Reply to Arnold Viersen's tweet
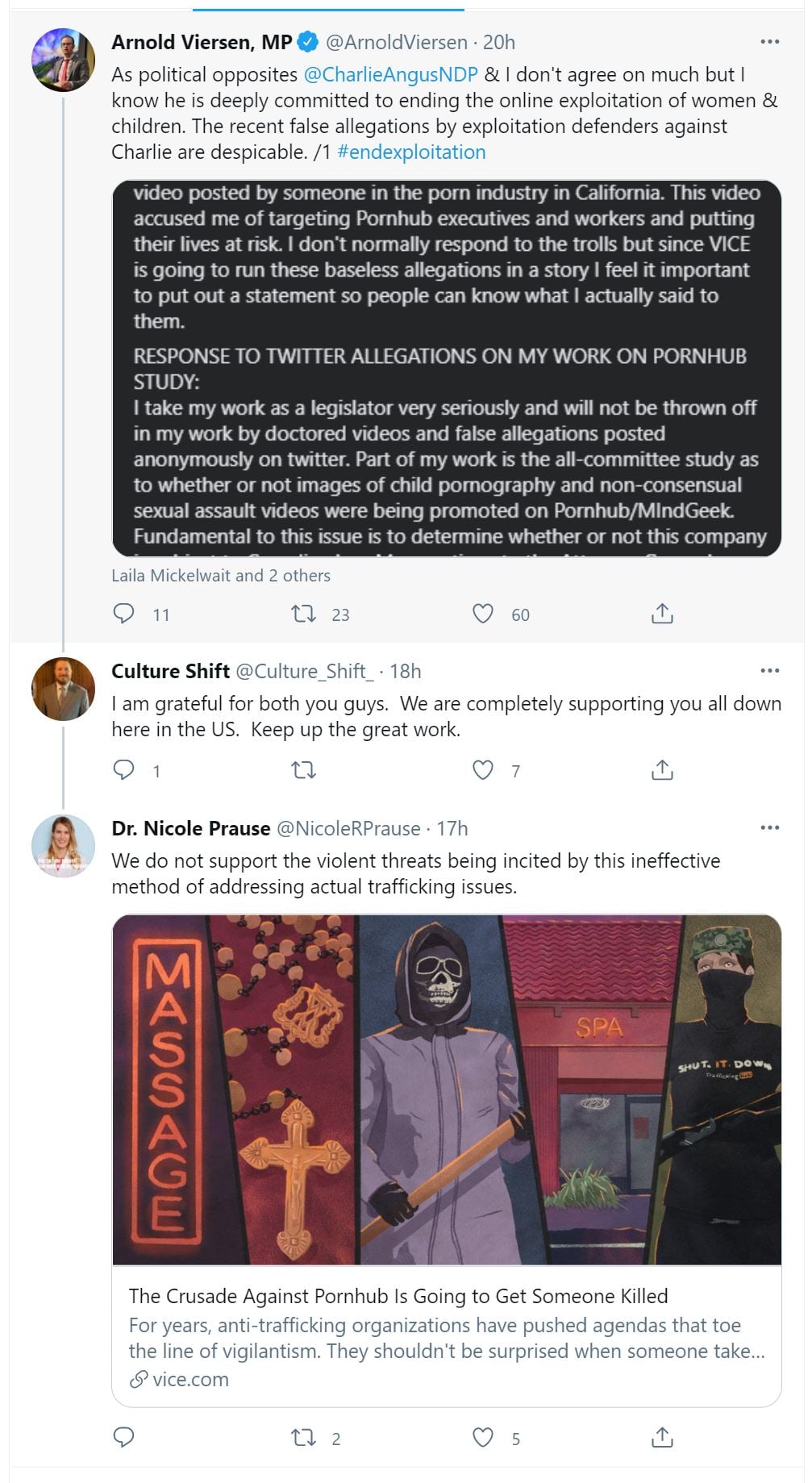812x1483 pixels. pos(123,614)
